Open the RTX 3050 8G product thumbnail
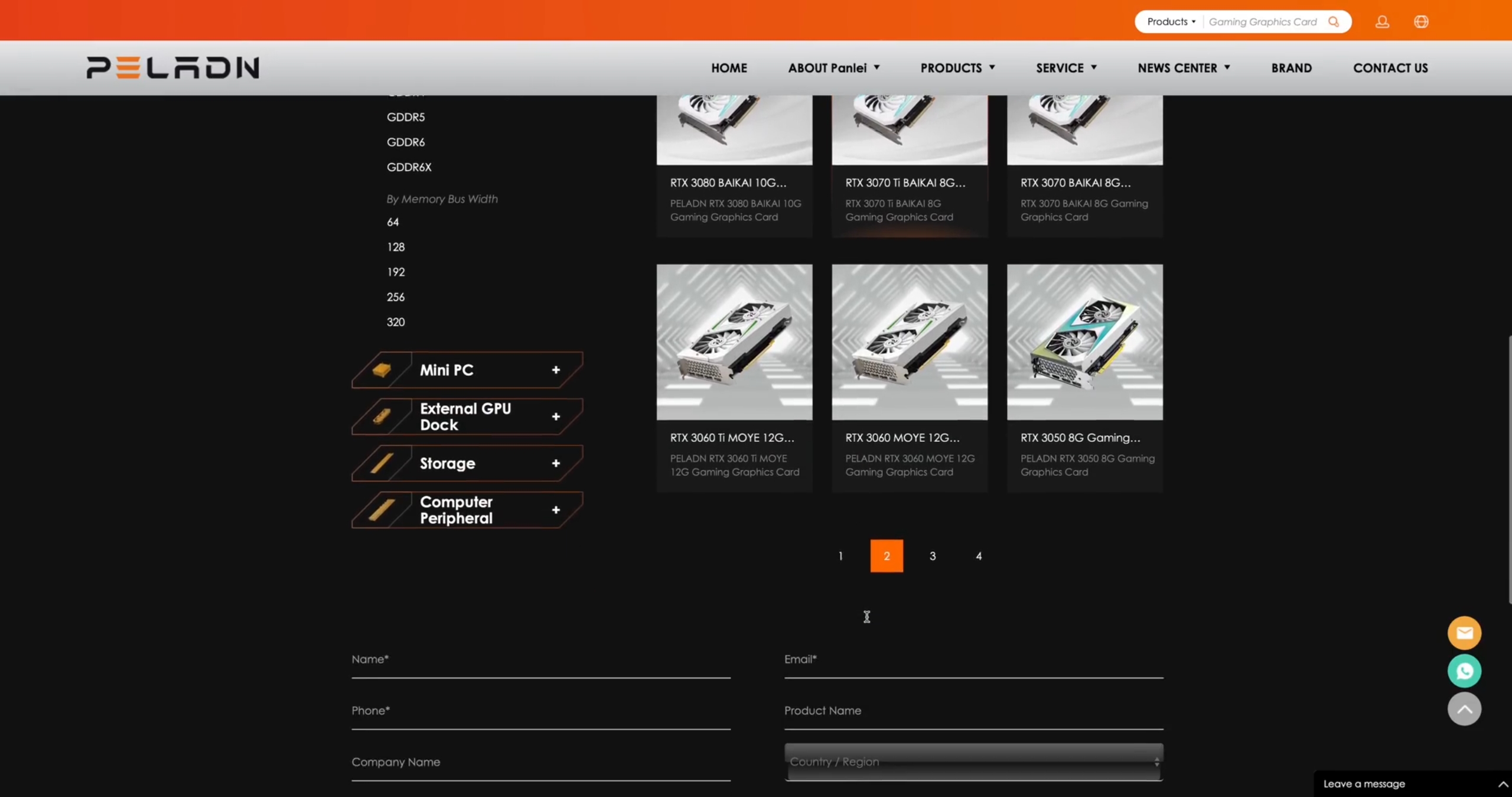The width and height of the screenshot is (1512, 797). click(x=1084, y=342)
